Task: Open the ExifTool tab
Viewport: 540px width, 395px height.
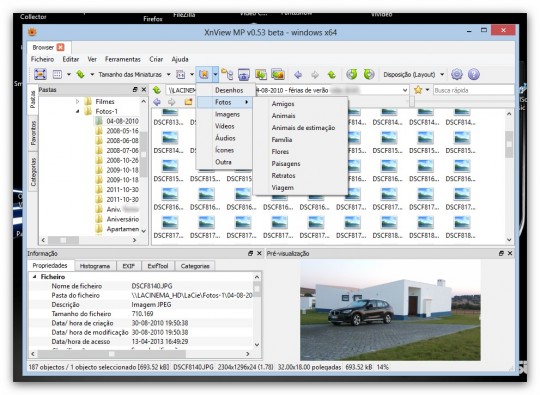Action: click(158, 266)
